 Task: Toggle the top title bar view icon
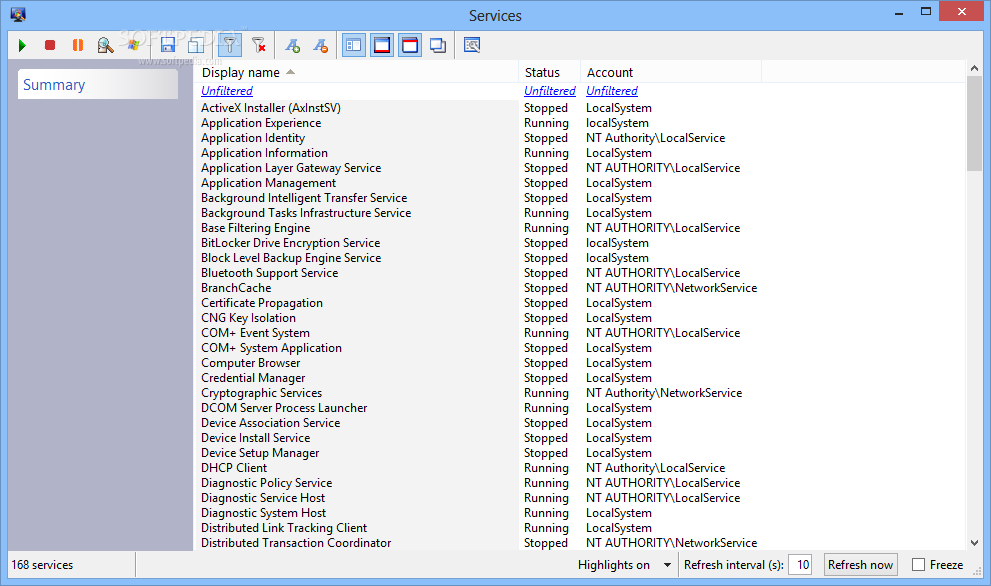coord(410,46)
